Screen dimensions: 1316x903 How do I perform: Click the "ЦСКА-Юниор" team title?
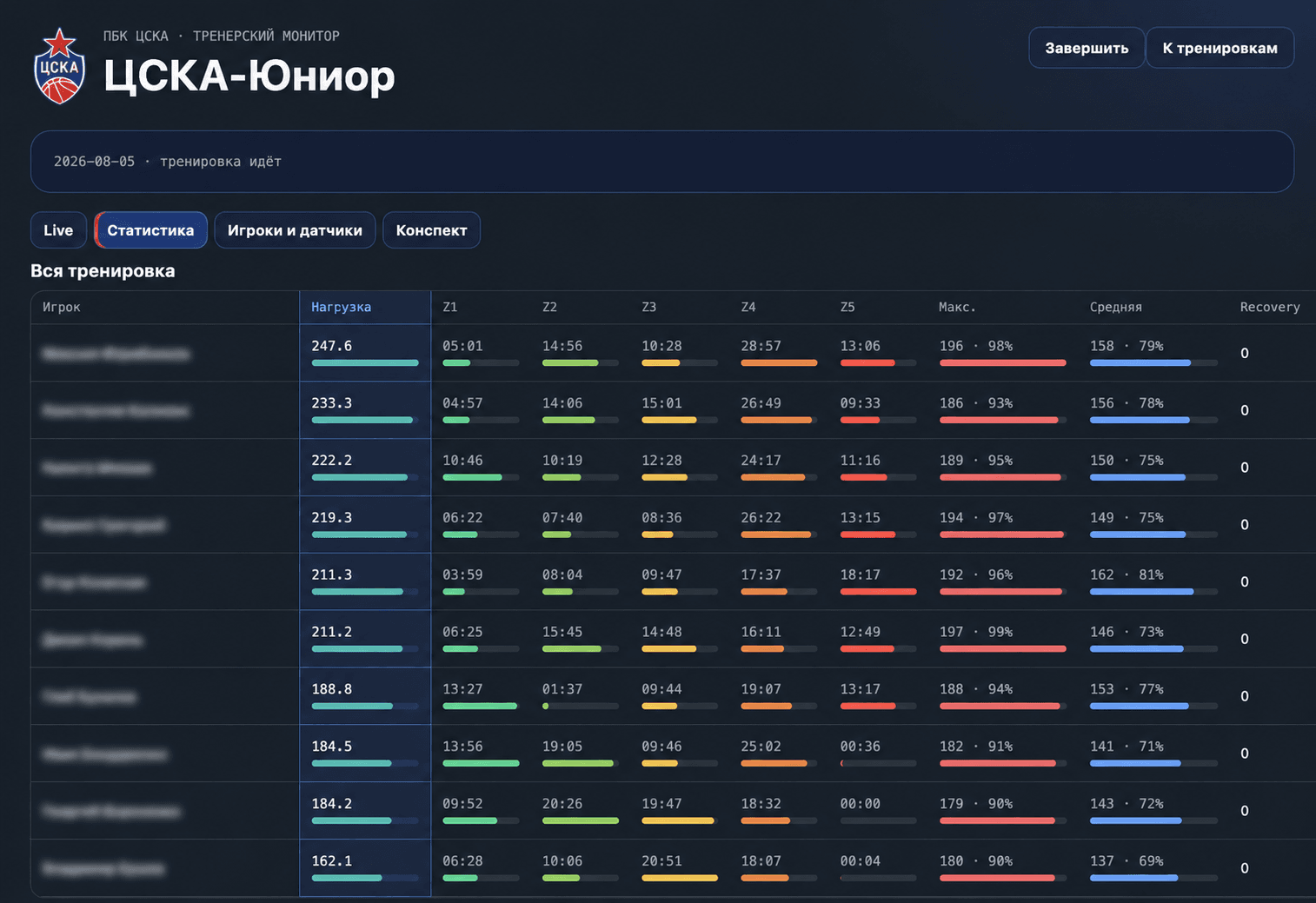pos(249,76)
